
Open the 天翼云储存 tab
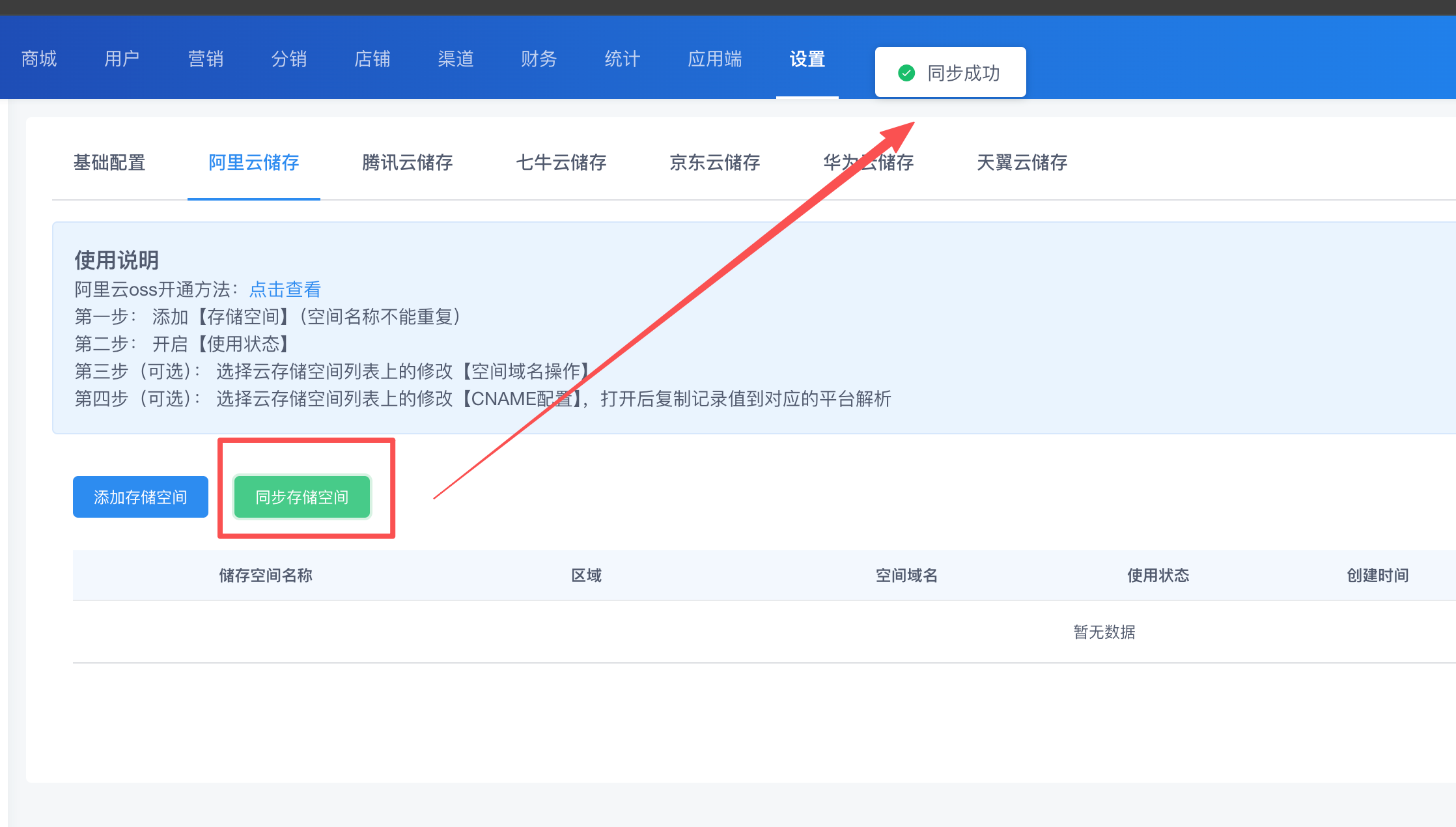click(1022, 162)
